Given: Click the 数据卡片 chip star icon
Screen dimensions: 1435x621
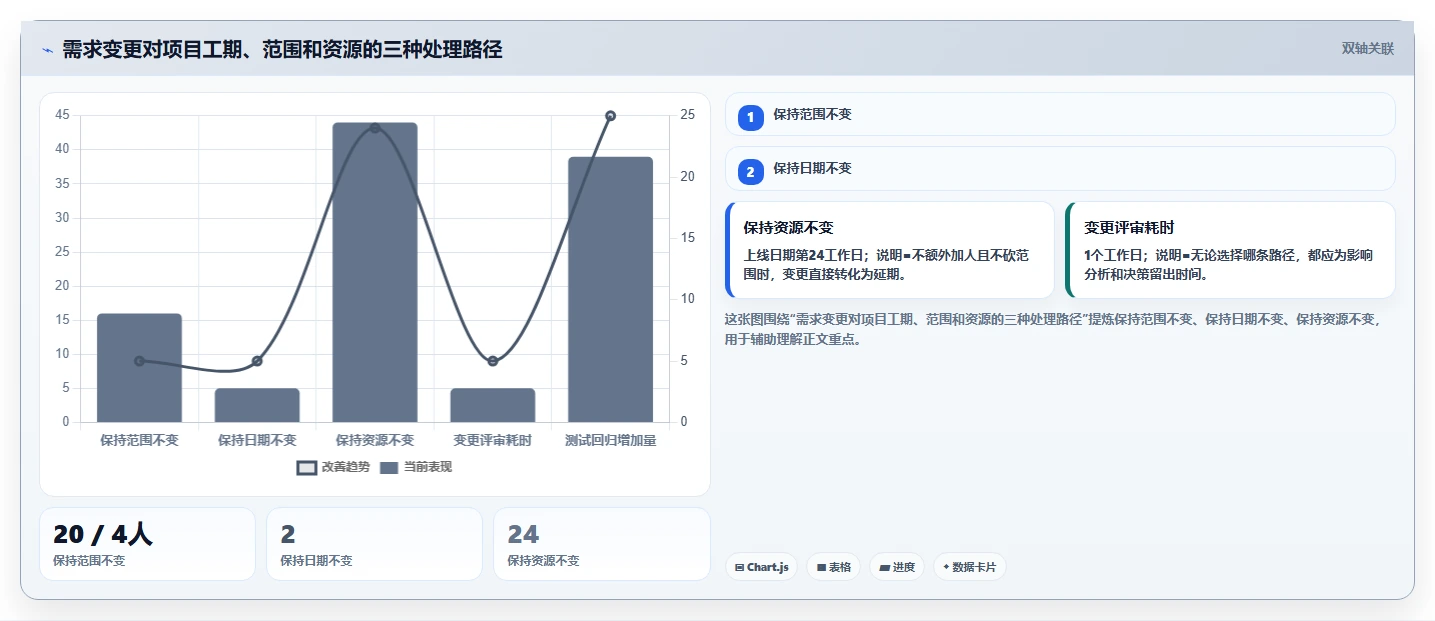Looking at the screenshot, I should tap(946, 567).
